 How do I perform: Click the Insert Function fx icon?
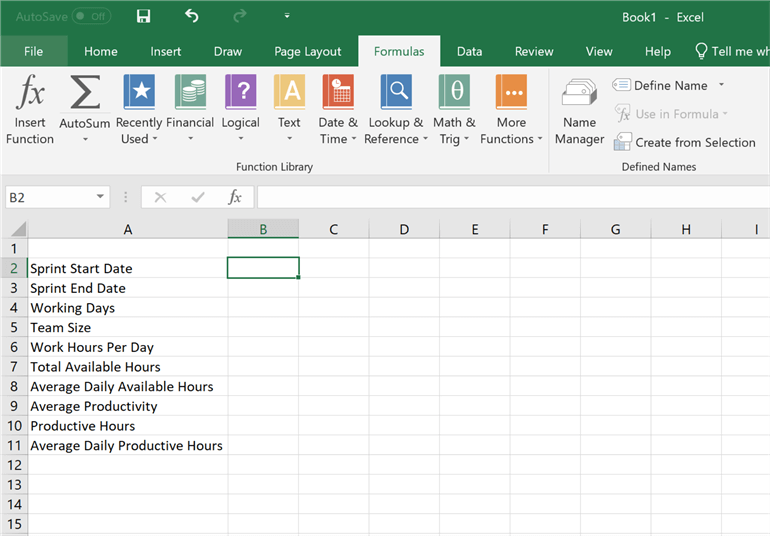[30, 94]
